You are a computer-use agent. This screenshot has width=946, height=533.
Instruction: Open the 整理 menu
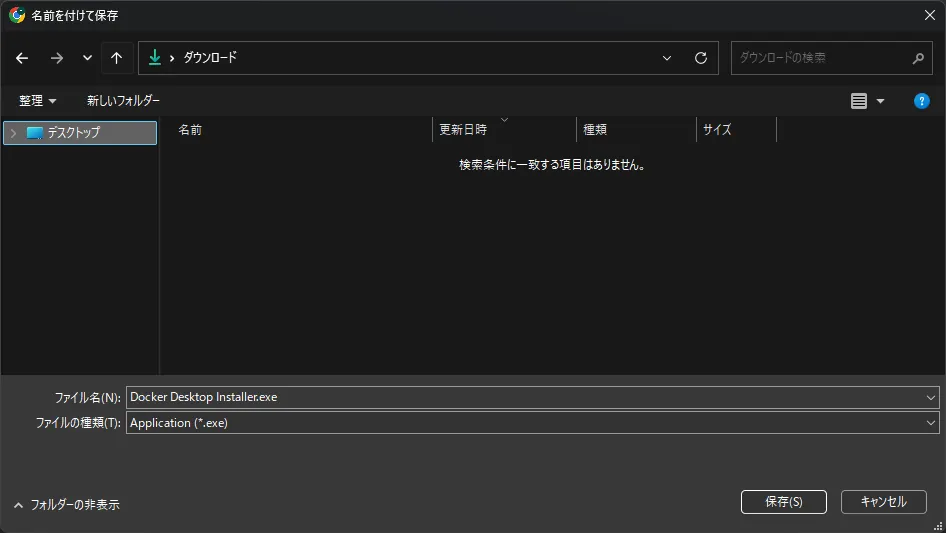pyautogui.click(x=37, y=101)
